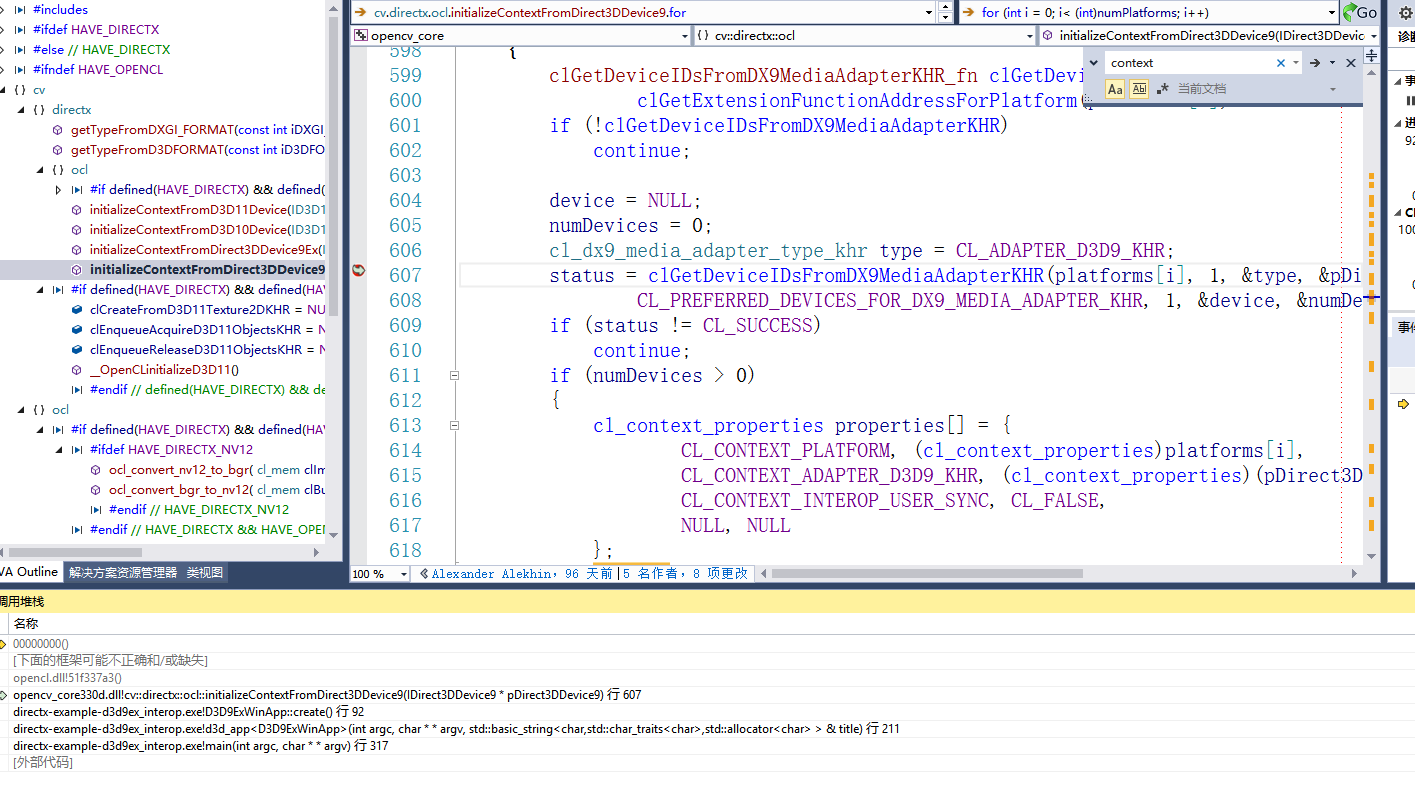Switch to the 类视图 tab
Screen dimensions: 1415x803
tap(205, 572)
